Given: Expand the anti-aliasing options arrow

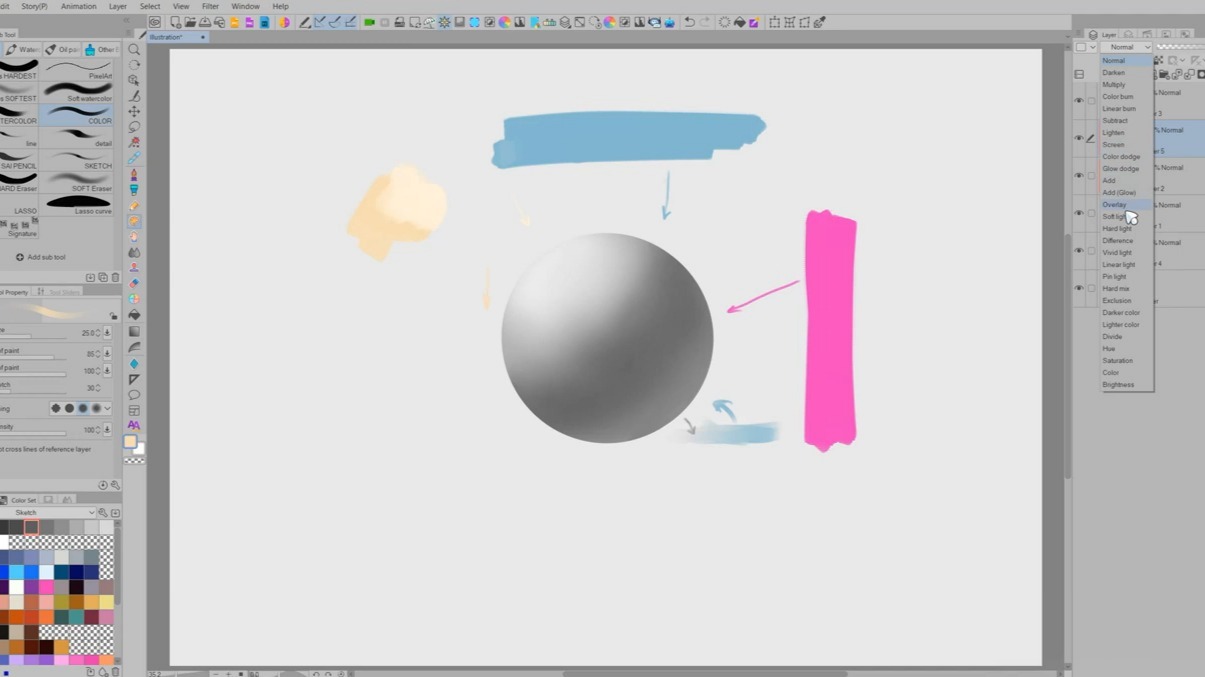Looking at the screenshot, I should tap(108, 408).
